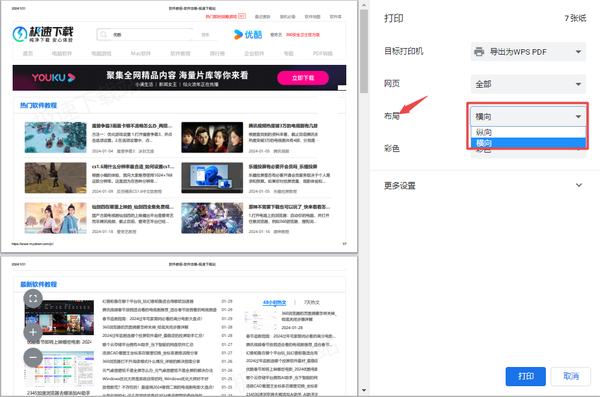
Task: Zoom in the preview with the plus icon
Action: click(x=33, y=332)
